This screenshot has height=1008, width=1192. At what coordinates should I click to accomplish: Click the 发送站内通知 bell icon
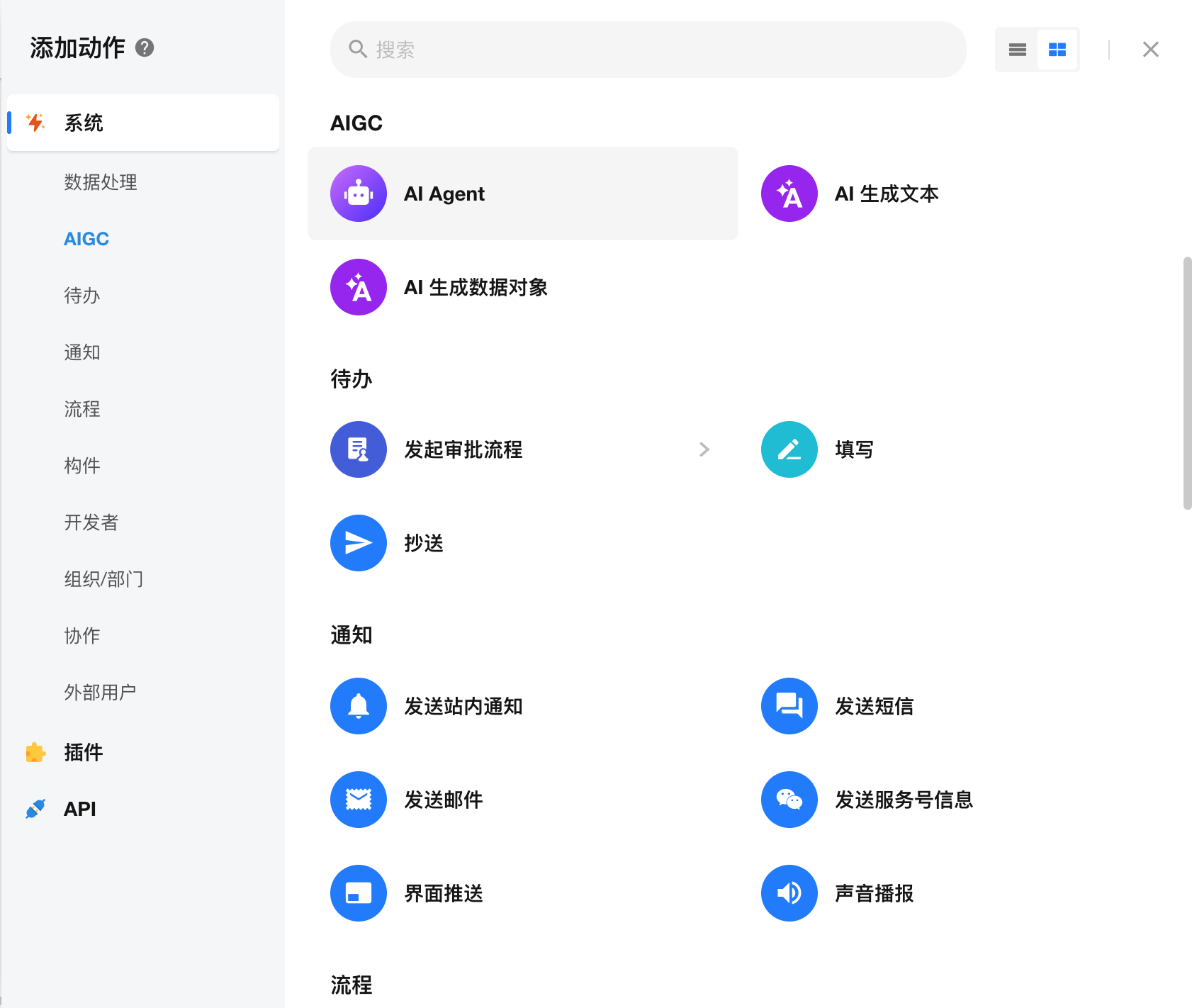(x=359, y=706)
